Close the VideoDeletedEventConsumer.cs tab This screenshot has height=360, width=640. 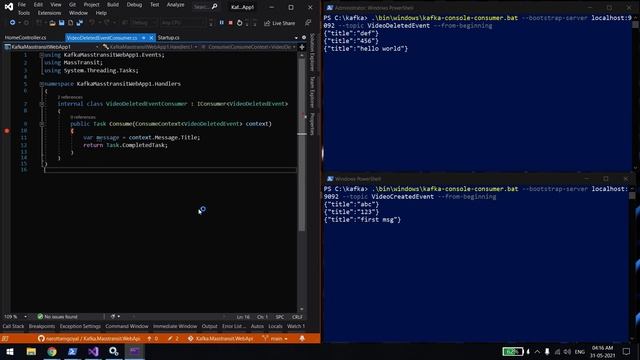[151, 38]
